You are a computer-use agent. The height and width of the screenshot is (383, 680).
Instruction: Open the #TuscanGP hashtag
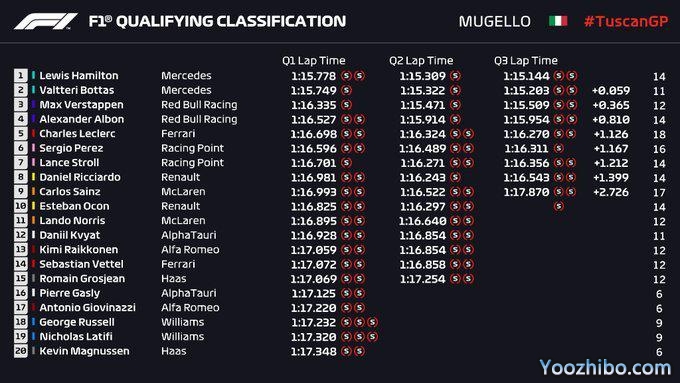(x=626, y=21)
